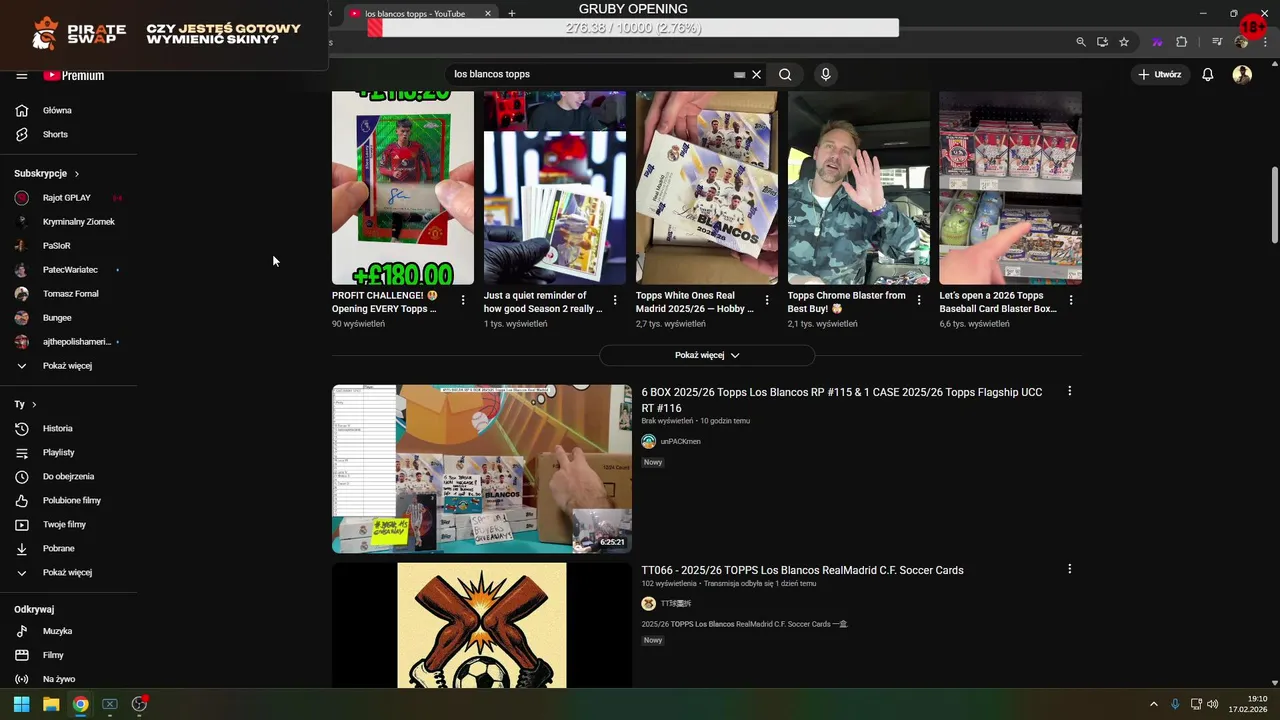The image size is (1280, 720).
Task: Bookmark this page with star icon
Action: coord(1124,42)
